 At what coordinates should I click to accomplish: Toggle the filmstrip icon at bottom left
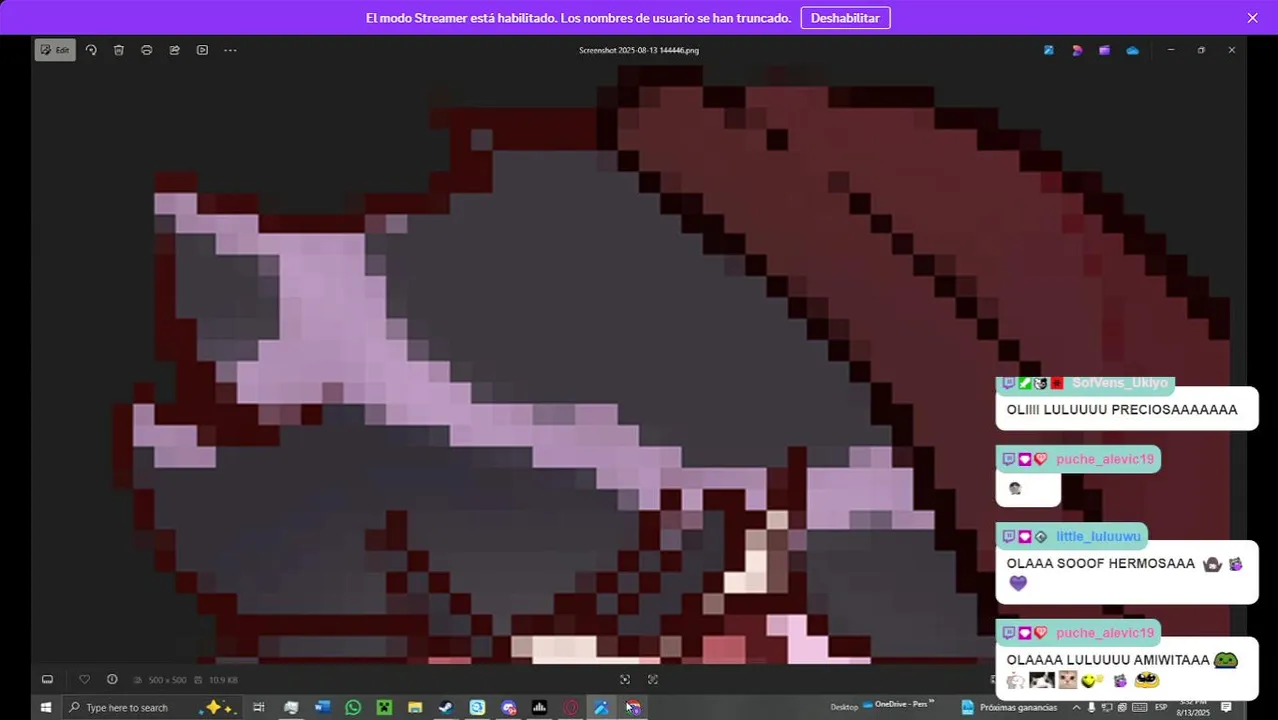pyautogui.click(x=47, y=680)
